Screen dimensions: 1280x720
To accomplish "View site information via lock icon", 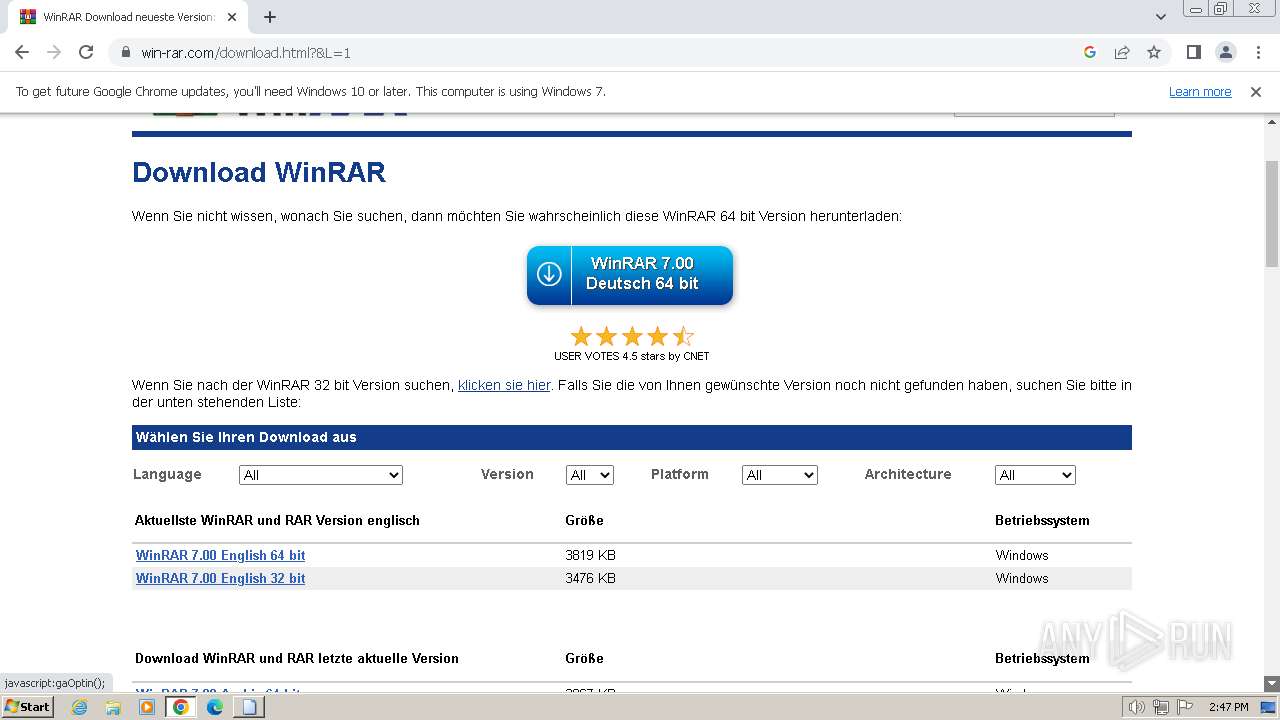I will (x=125, y=52).
